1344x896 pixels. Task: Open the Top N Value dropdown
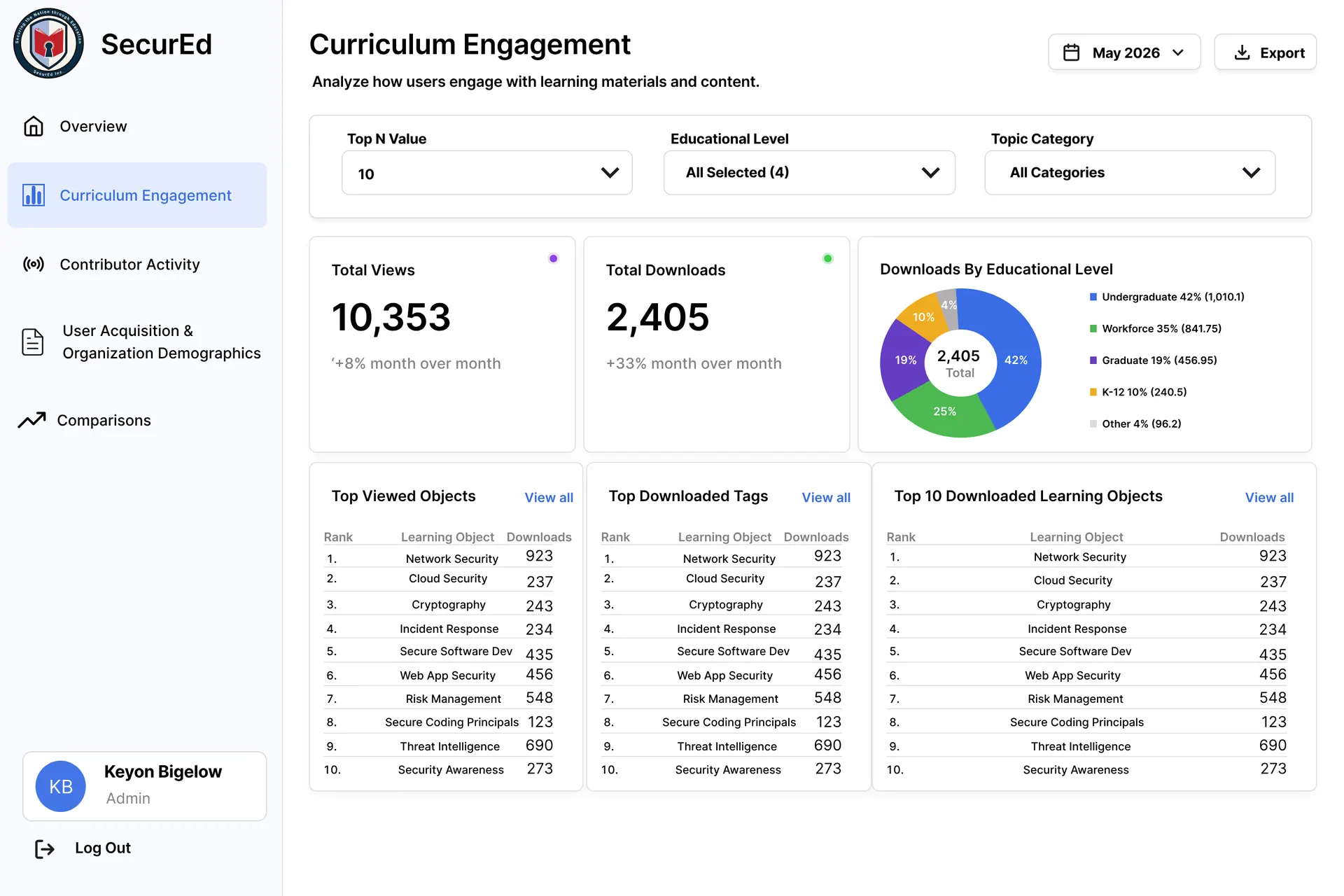pos(486,173)
